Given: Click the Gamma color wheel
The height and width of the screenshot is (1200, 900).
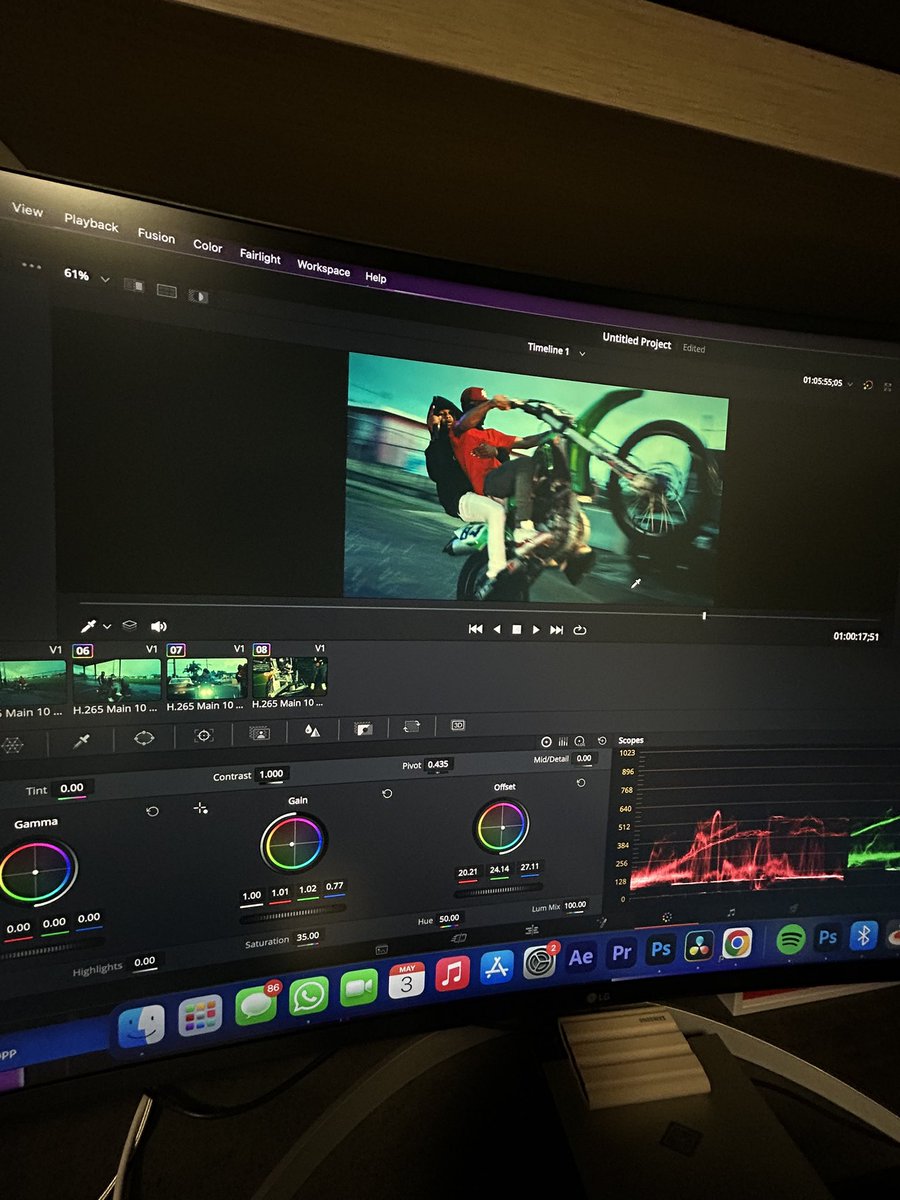Looking at the screenshot, I should coord(37,872).
